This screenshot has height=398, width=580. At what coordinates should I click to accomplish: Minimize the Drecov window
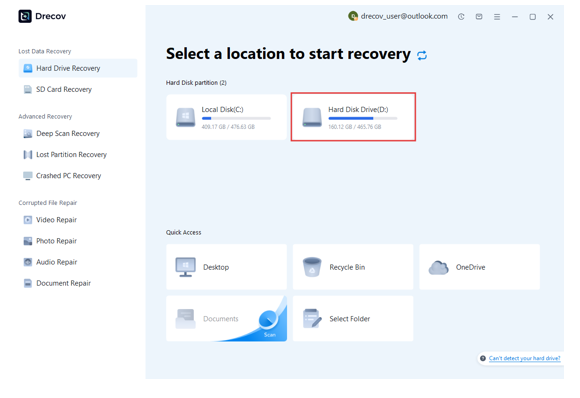point(515,17)
